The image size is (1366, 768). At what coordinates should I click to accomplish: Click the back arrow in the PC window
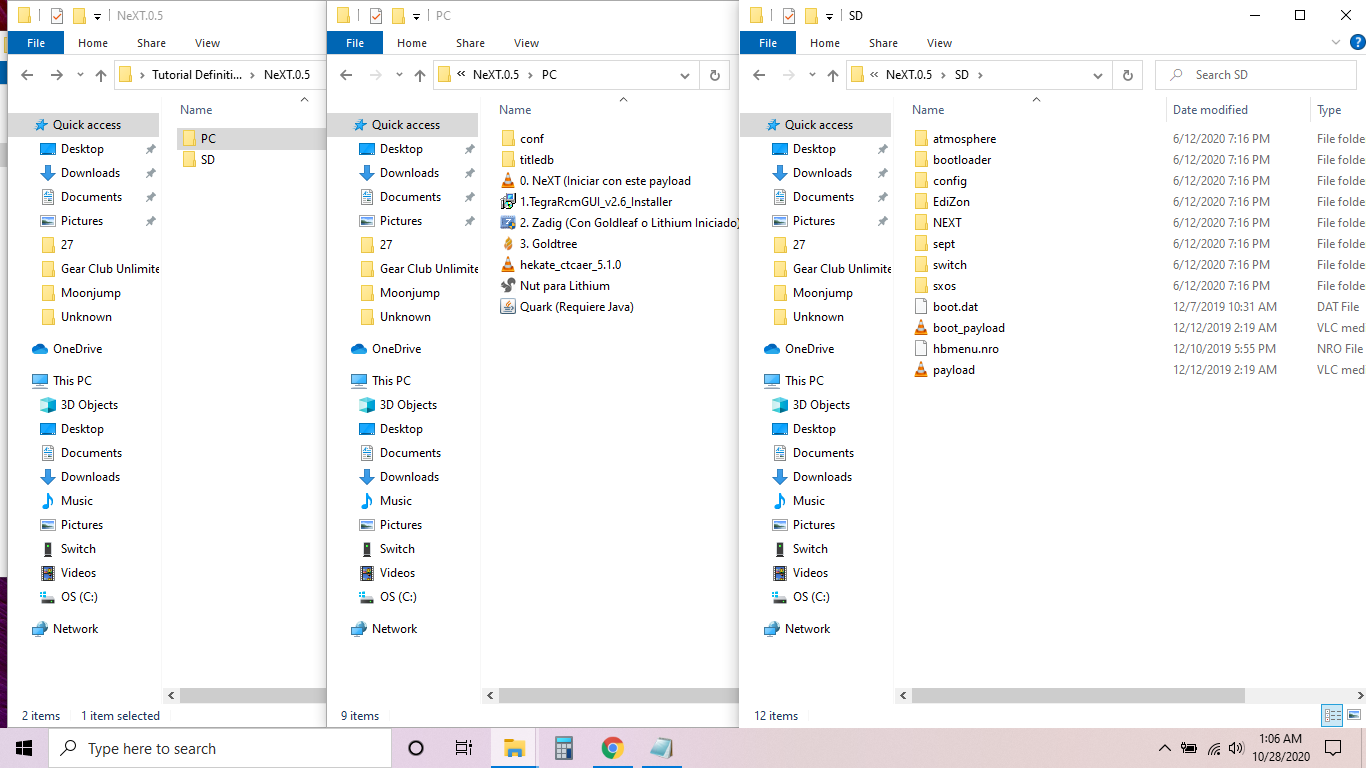(346, 75)
